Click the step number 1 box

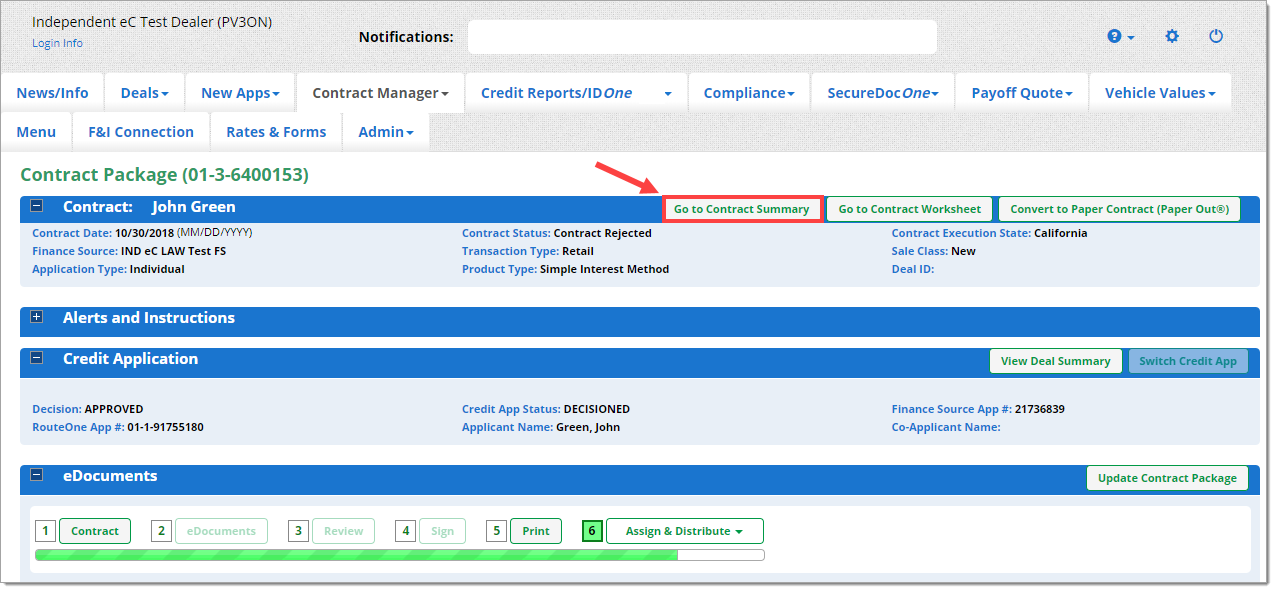click(x=45, y=531)
